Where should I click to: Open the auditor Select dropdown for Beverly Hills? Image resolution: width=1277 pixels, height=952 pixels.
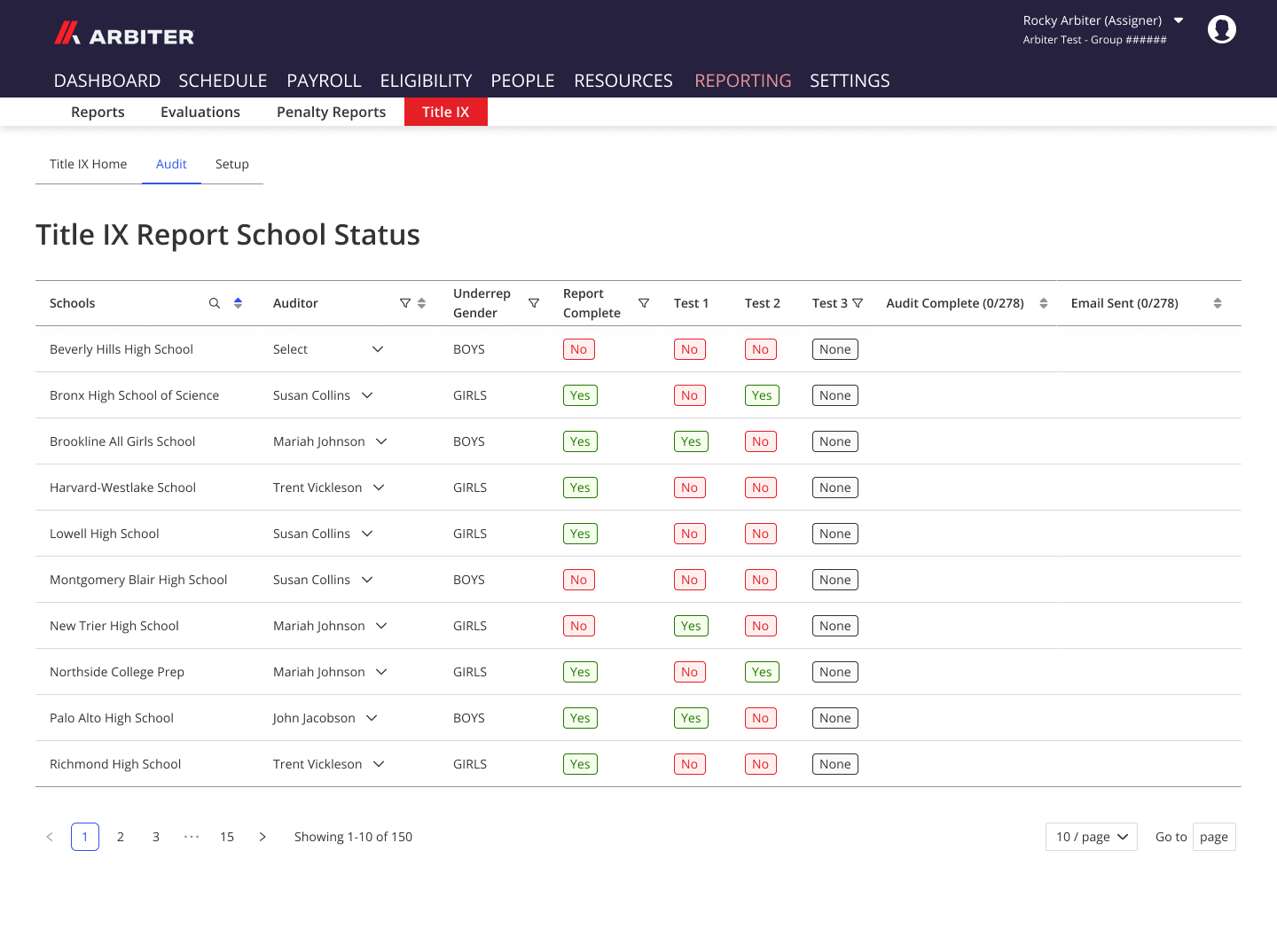(329, 348)
